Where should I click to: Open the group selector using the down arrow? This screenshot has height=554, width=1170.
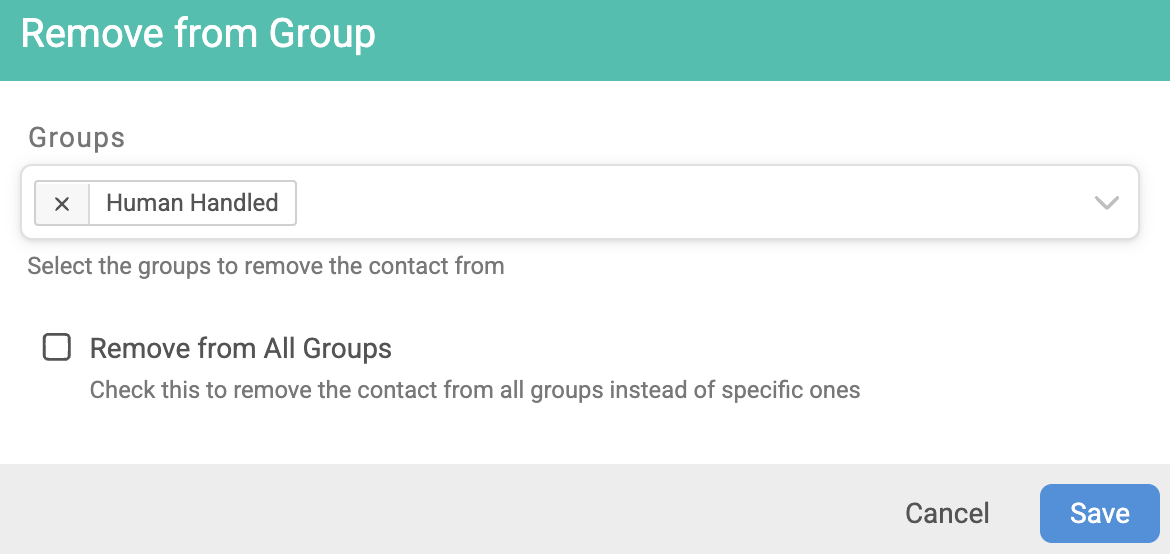1106,203
